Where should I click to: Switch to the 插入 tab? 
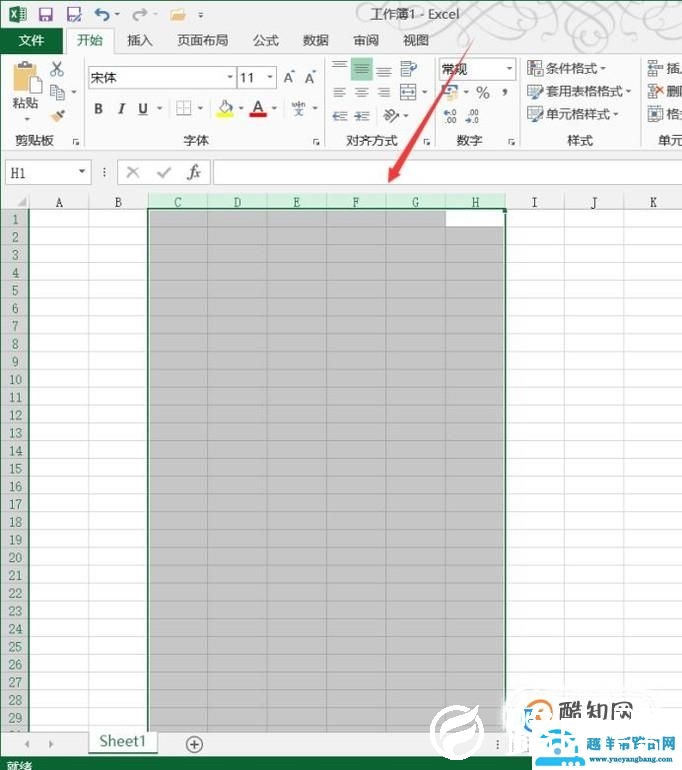pos(139,40)
